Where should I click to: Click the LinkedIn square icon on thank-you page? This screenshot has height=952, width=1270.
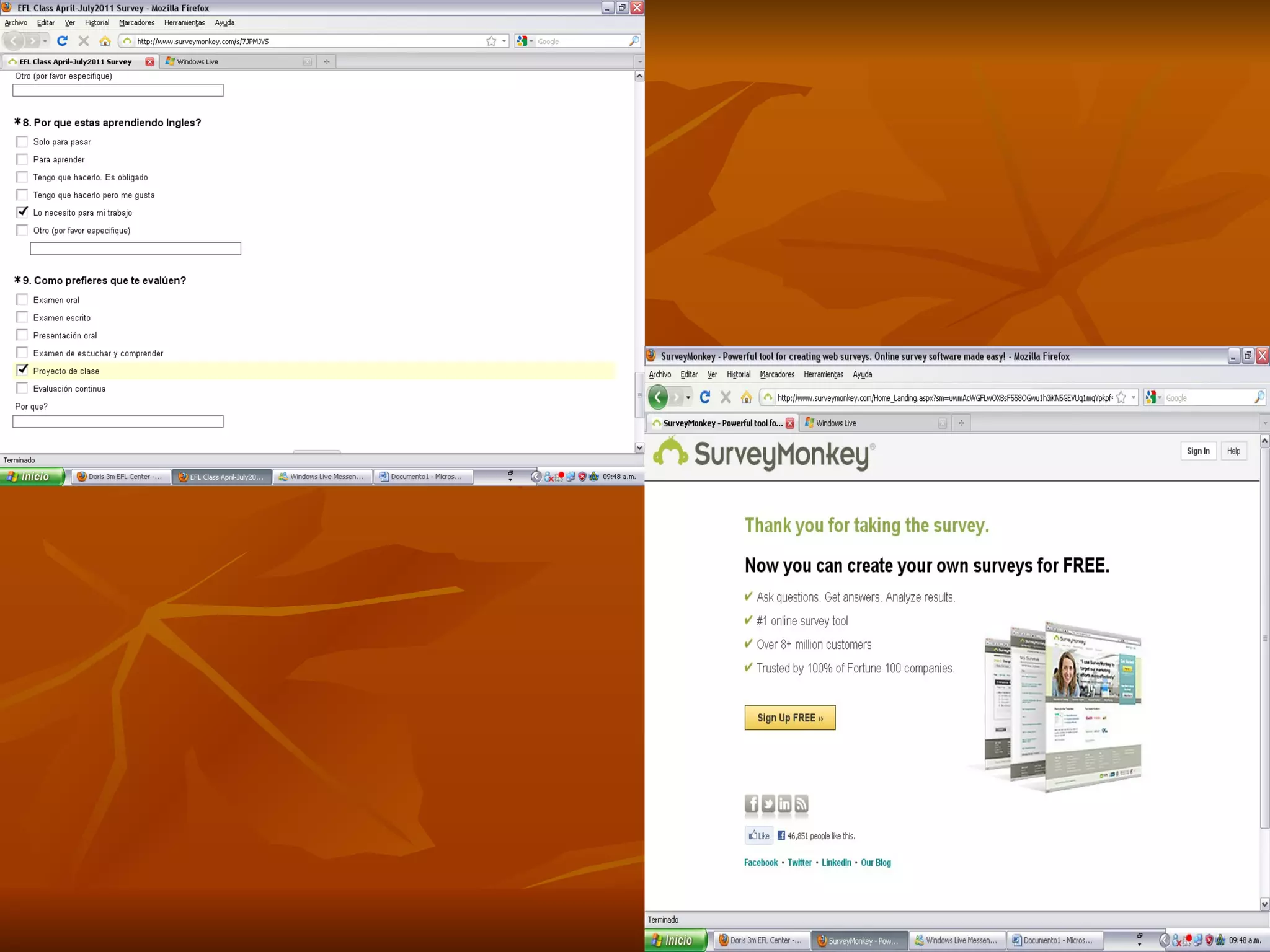point(784,804)
